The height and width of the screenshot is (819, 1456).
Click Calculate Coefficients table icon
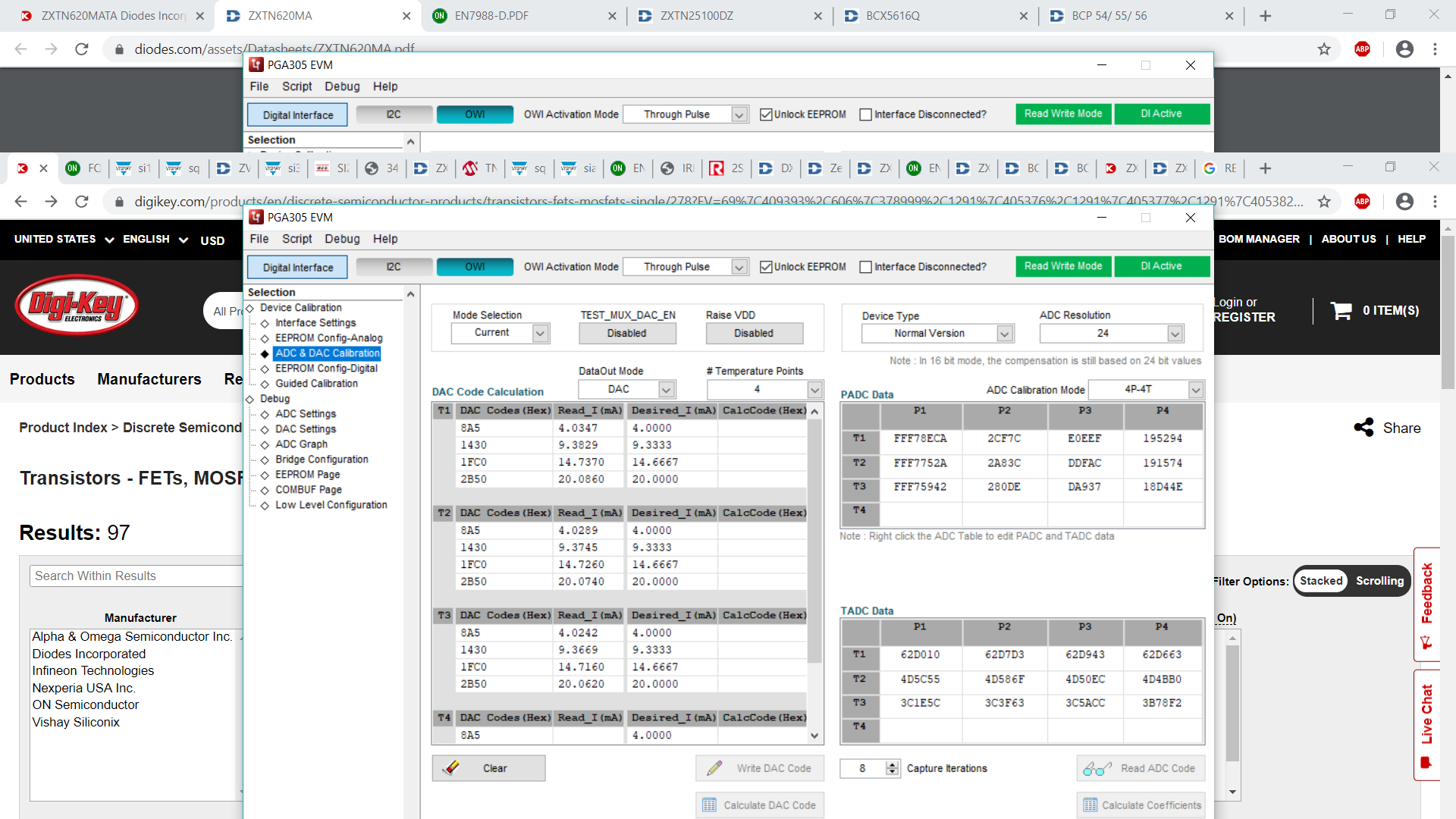(x=1090, y=805)
